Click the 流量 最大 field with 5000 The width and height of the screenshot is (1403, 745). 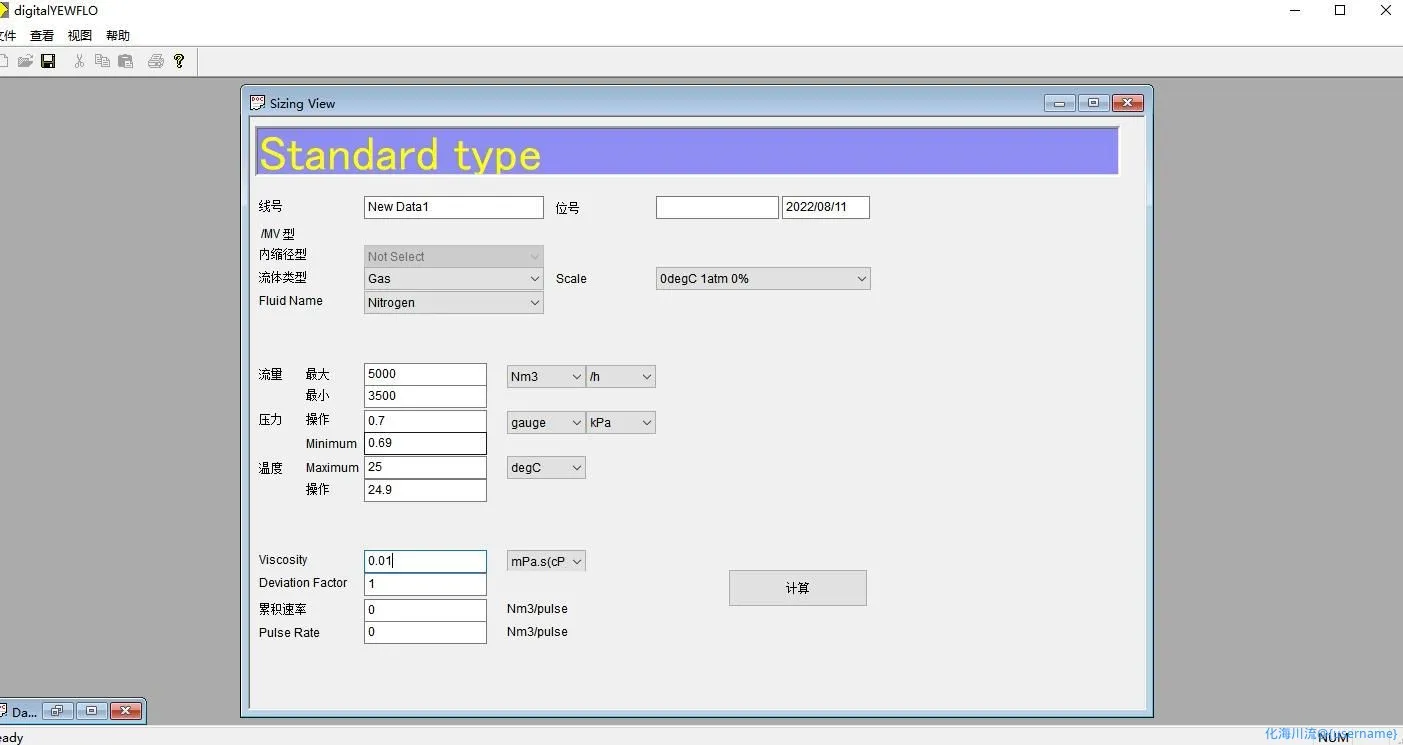point(425,374)
